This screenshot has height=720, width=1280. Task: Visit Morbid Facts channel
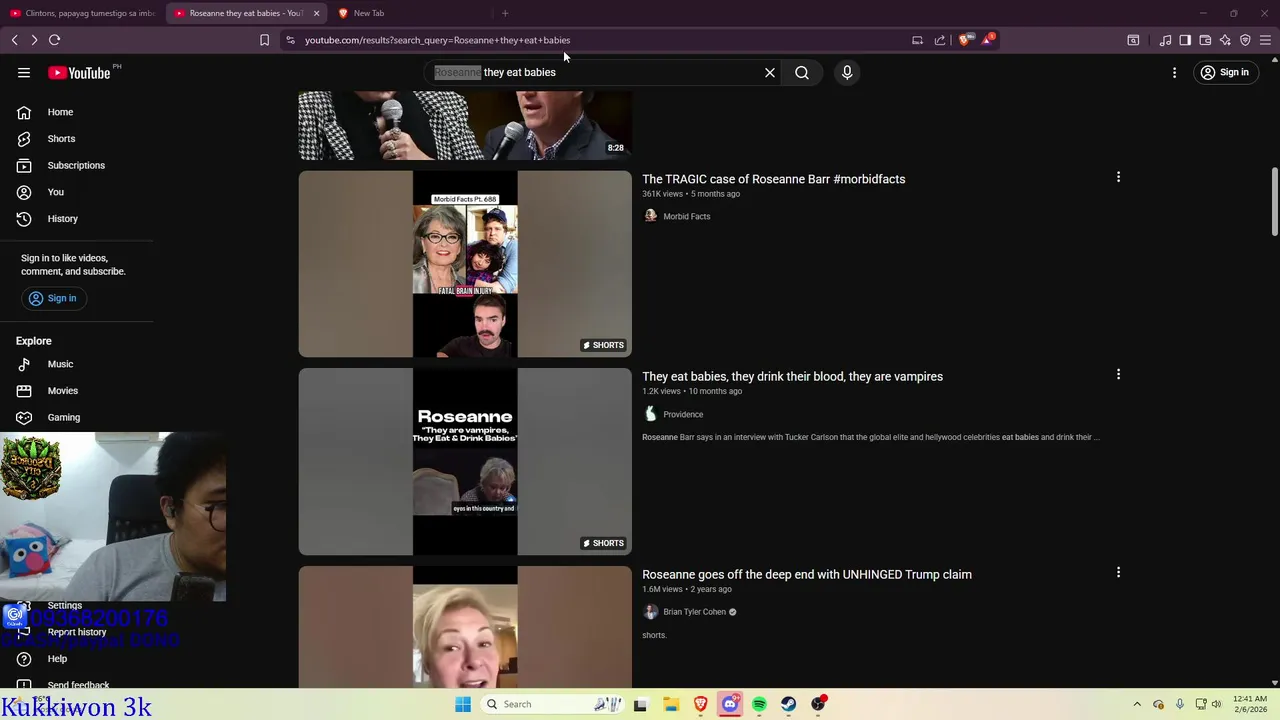686,216
